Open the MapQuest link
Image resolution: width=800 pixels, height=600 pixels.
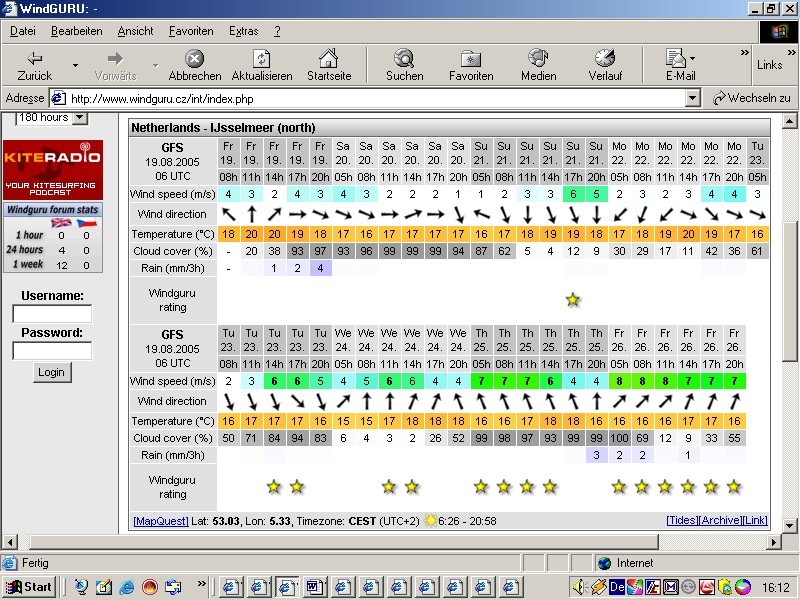pyautogui.click(x=160, y=521)
